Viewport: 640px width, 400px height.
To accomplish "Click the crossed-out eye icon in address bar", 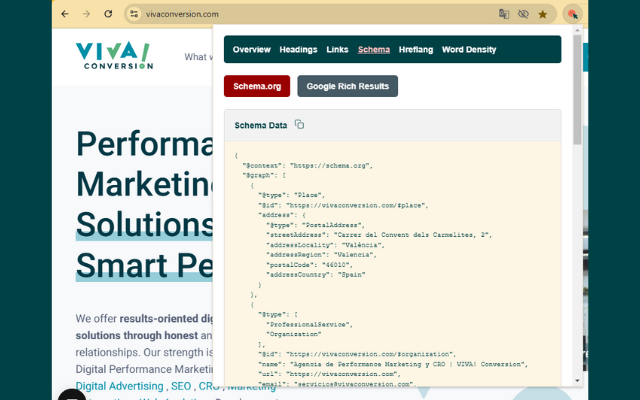I will (x=523, y=14).
